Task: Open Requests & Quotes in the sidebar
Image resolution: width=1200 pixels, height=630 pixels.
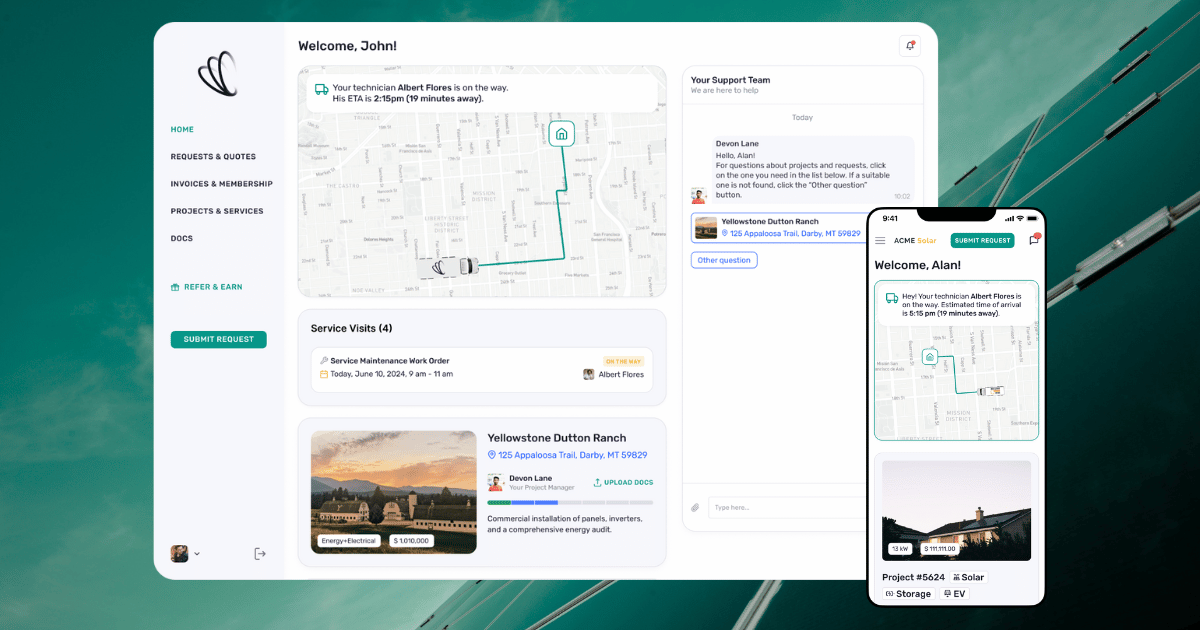Action: coord(213,157)
